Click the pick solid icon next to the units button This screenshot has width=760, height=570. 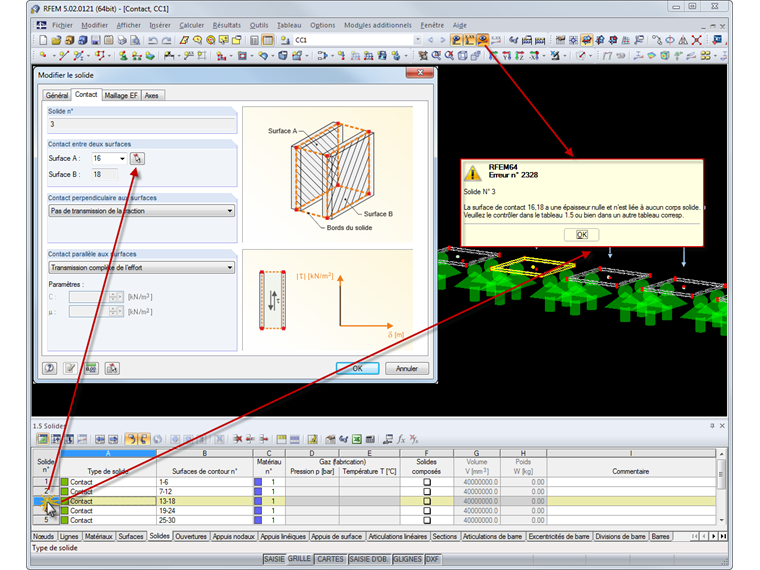tap(112, 368)
